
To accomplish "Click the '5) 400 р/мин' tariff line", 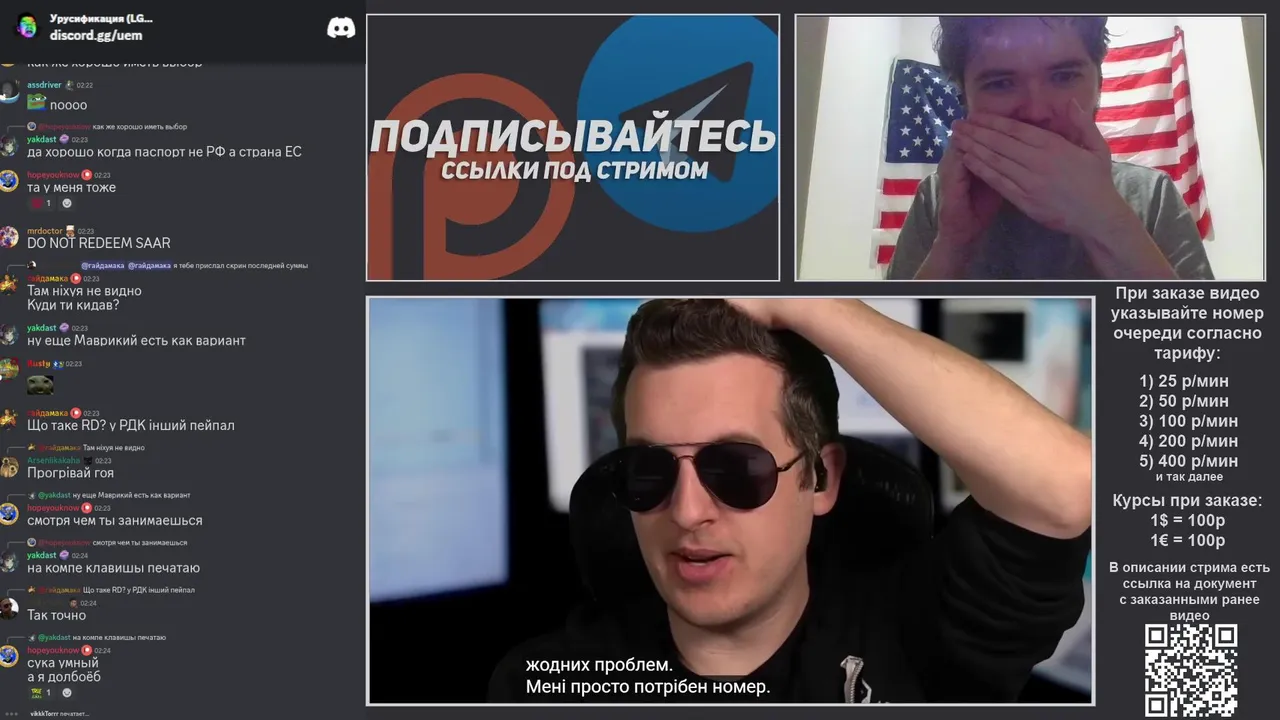I will coord(1188,461).
